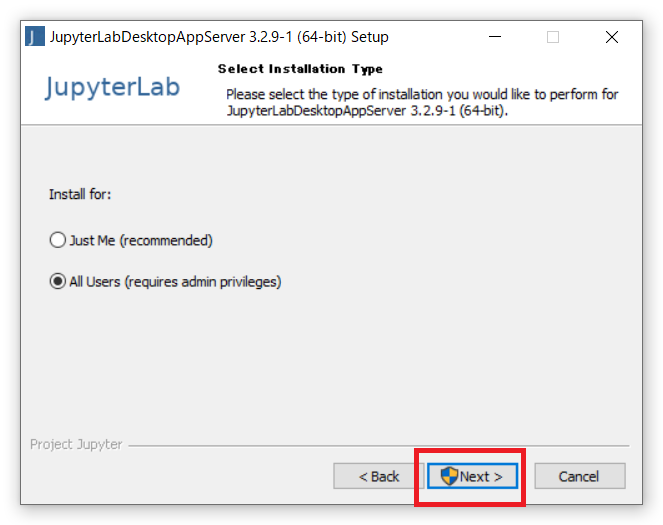Select the All Users radio button
Viewport: 663px width, 525px height.
tap(58, 282)
